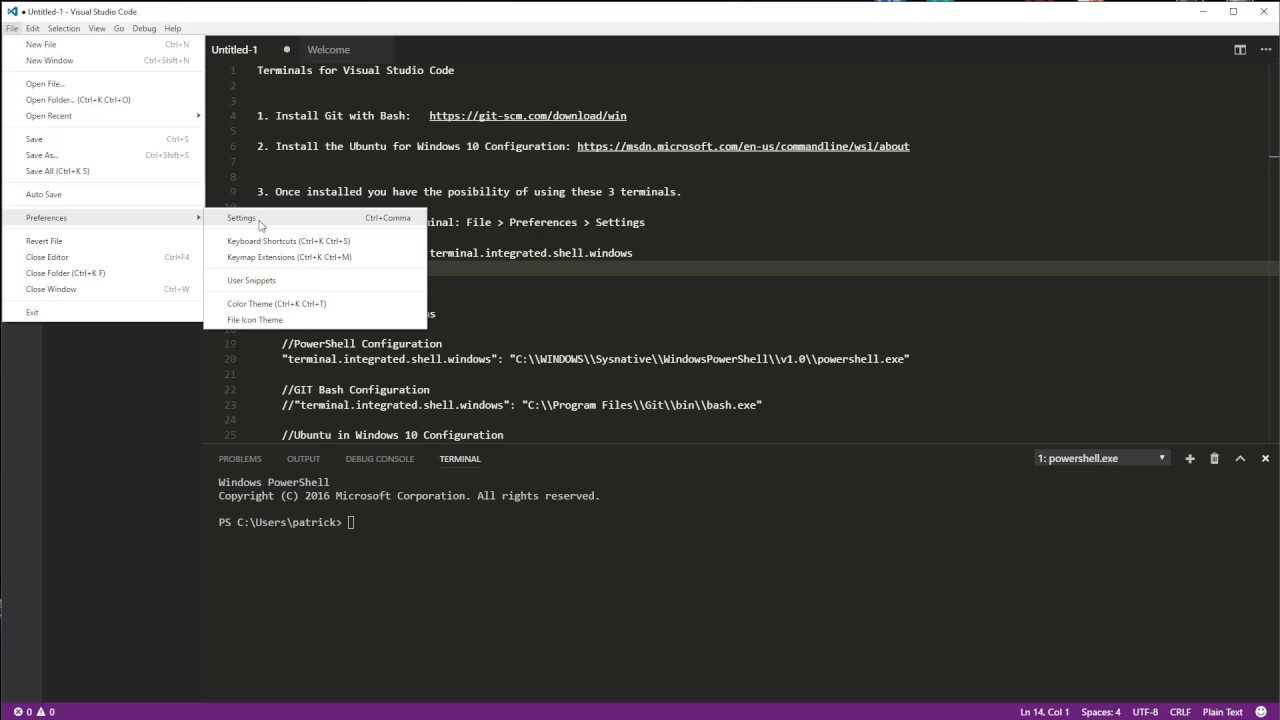Click the terminal prompt input line
The width and height of the screenshot is (1280, 720).
(286, 522)
